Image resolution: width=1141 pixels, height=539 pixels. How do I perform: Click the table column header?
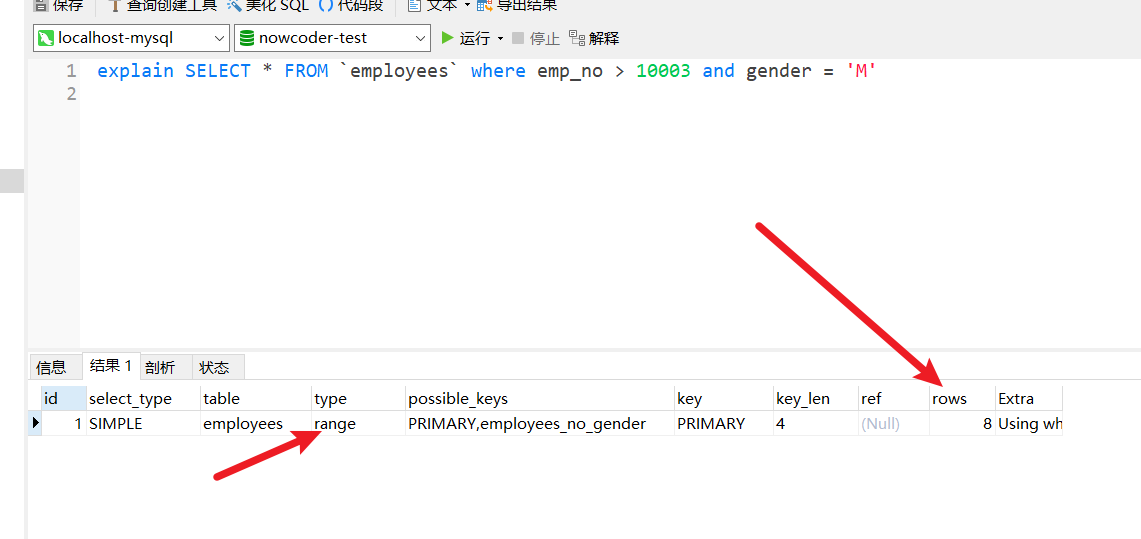tap(256, 399)
